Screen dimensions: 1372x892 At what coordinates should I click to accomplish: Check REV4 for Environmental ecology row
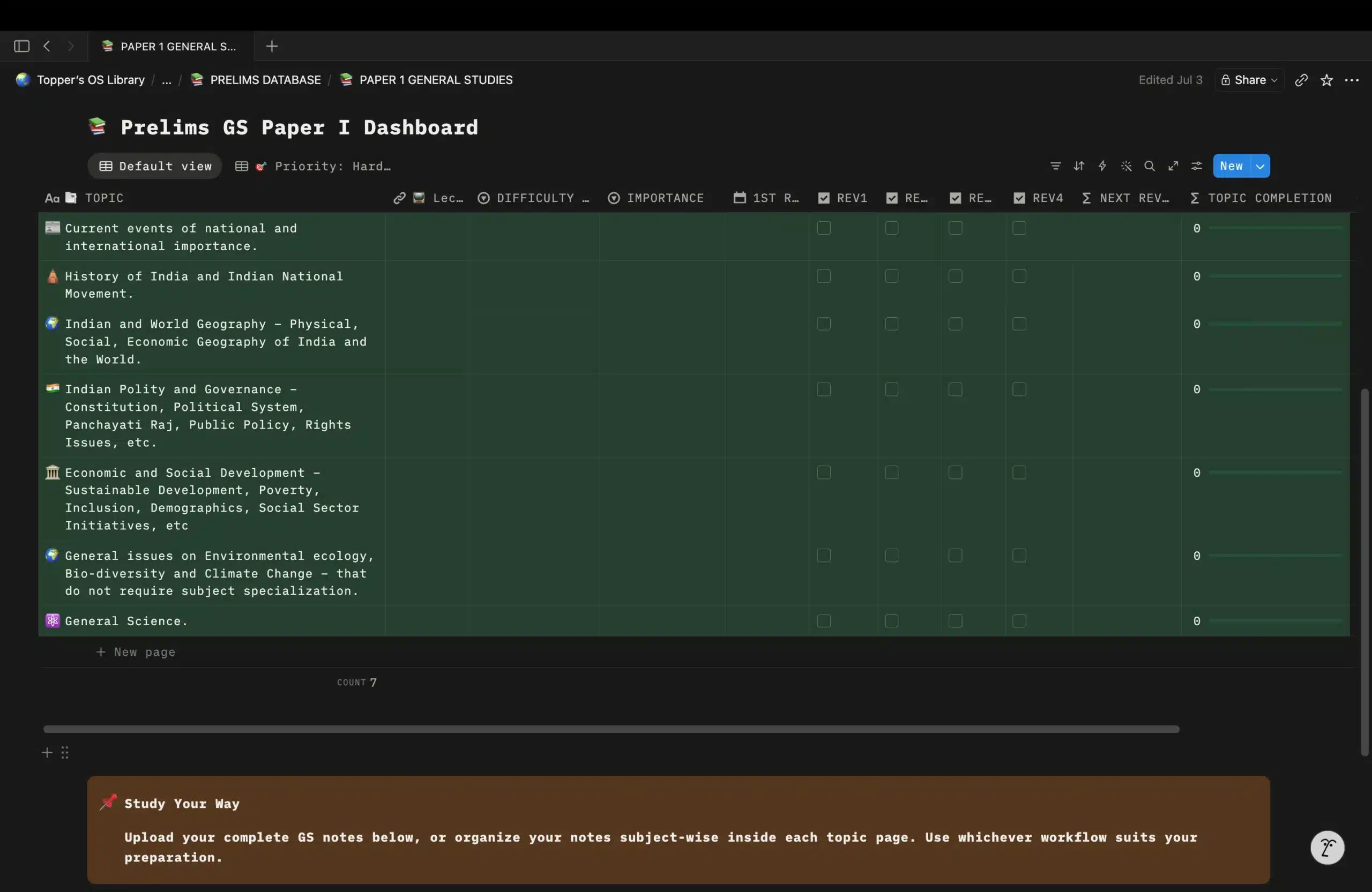1019,556
